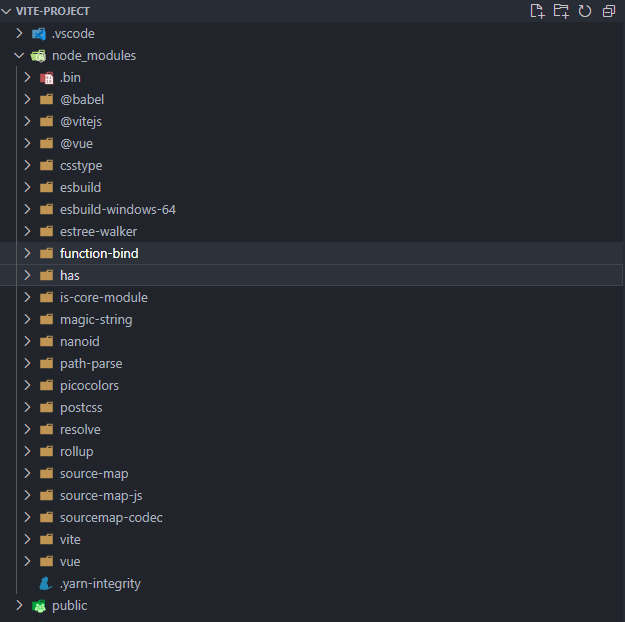Collapse the node_modules folder chevron

click(x=19, y=56)
